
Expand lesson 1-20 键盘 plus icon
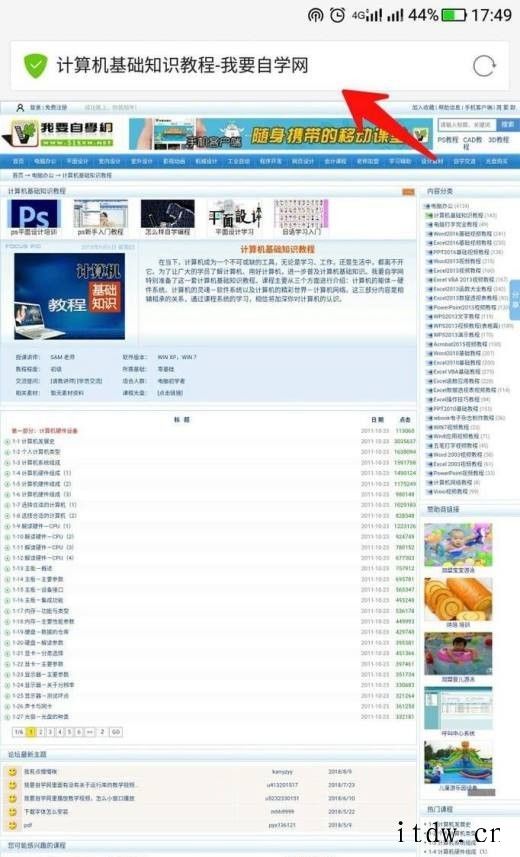tap(8, 643)
